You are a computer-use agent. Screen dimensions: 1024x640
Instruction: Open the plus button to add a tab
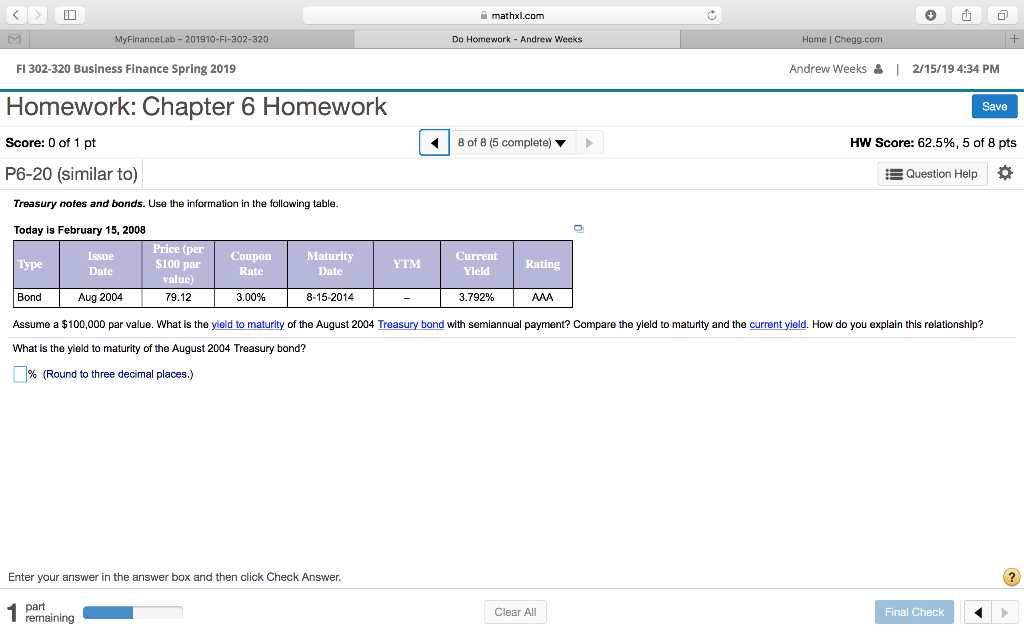[x=1015, y=38]
